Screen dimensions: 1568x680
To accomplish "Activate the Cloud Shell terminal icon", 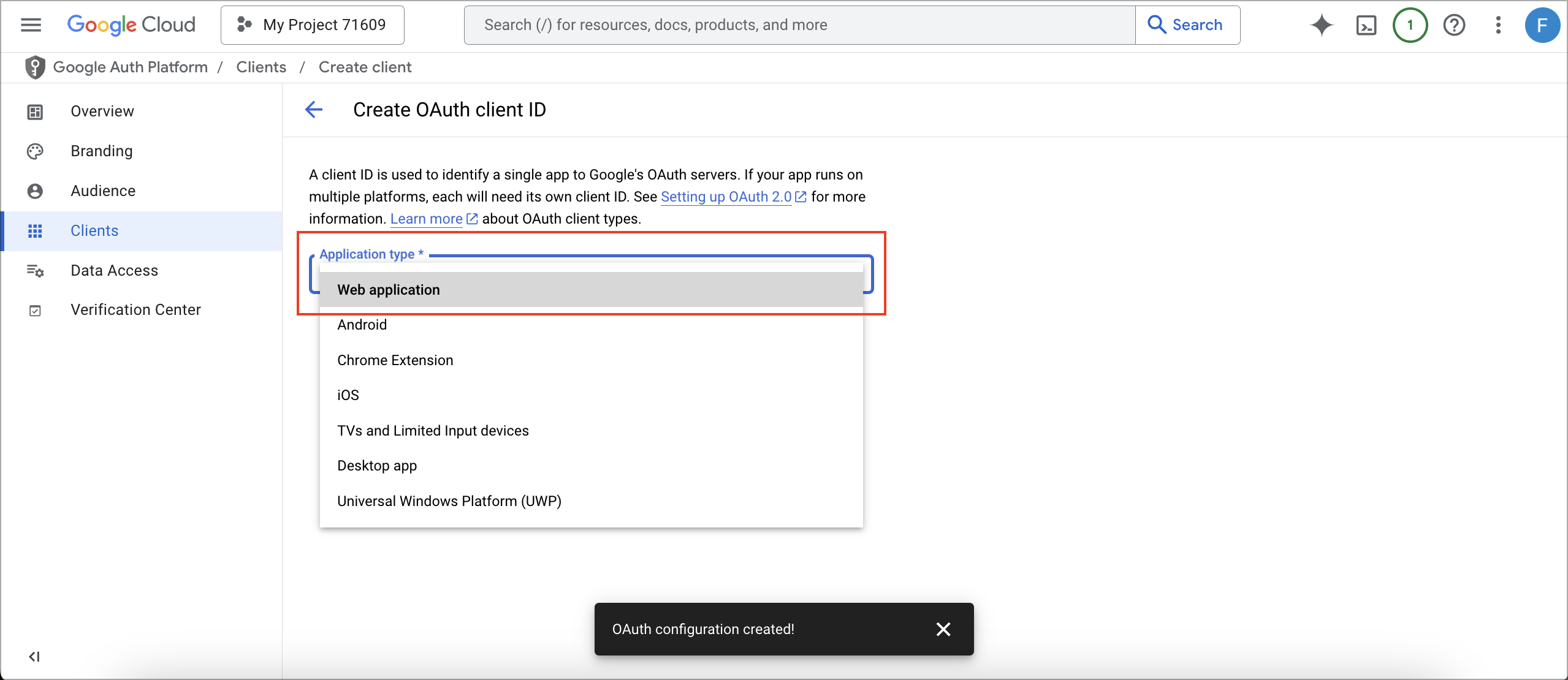I will (1366, 25).
